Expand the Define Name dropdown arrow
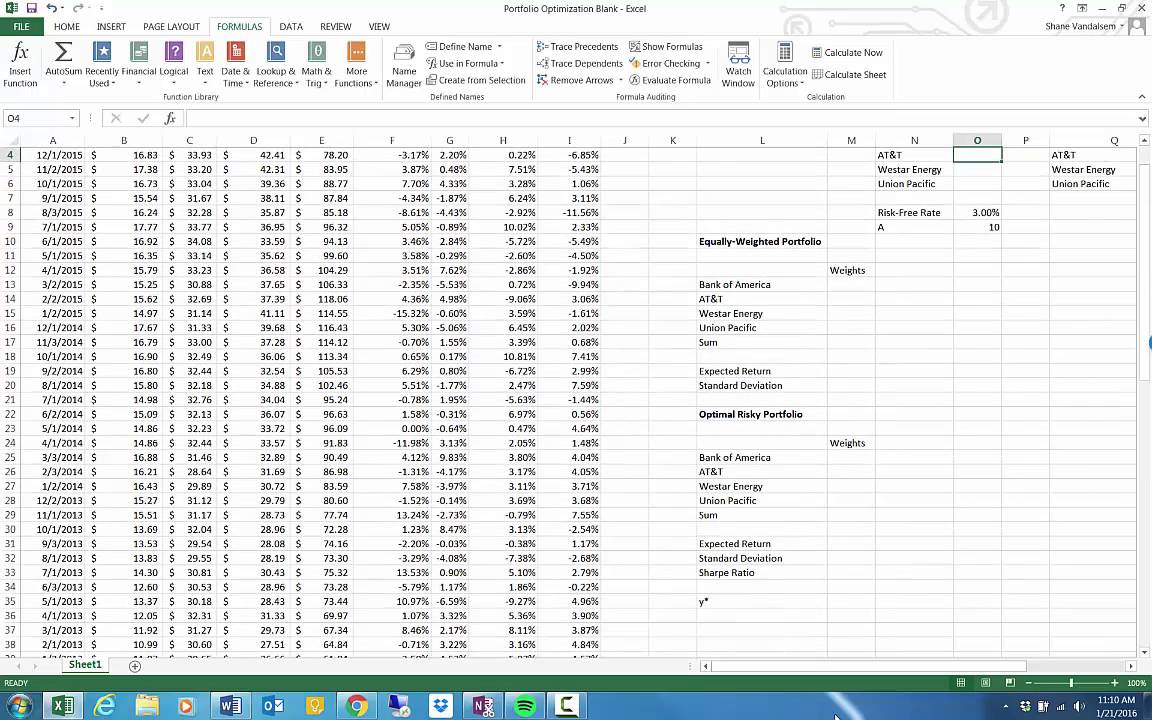 click(x=500, y=46)
